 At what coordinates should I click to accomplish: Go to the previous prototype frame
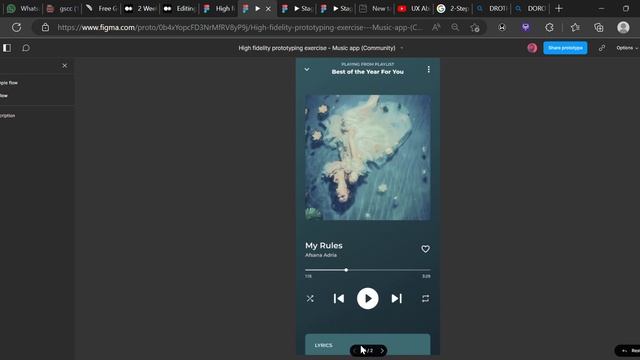click(x=355, y=351)
